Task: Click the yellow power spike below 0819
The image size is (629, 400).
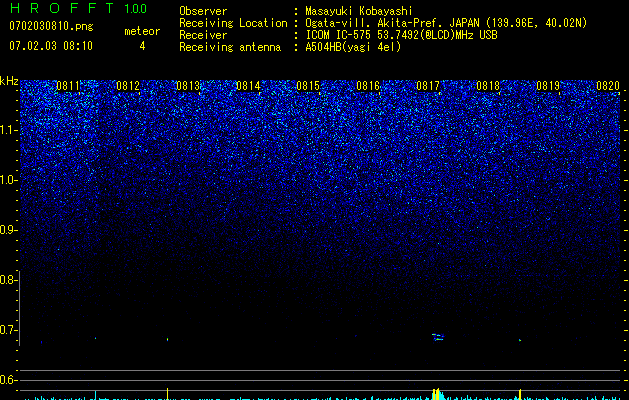Action: 520,394
